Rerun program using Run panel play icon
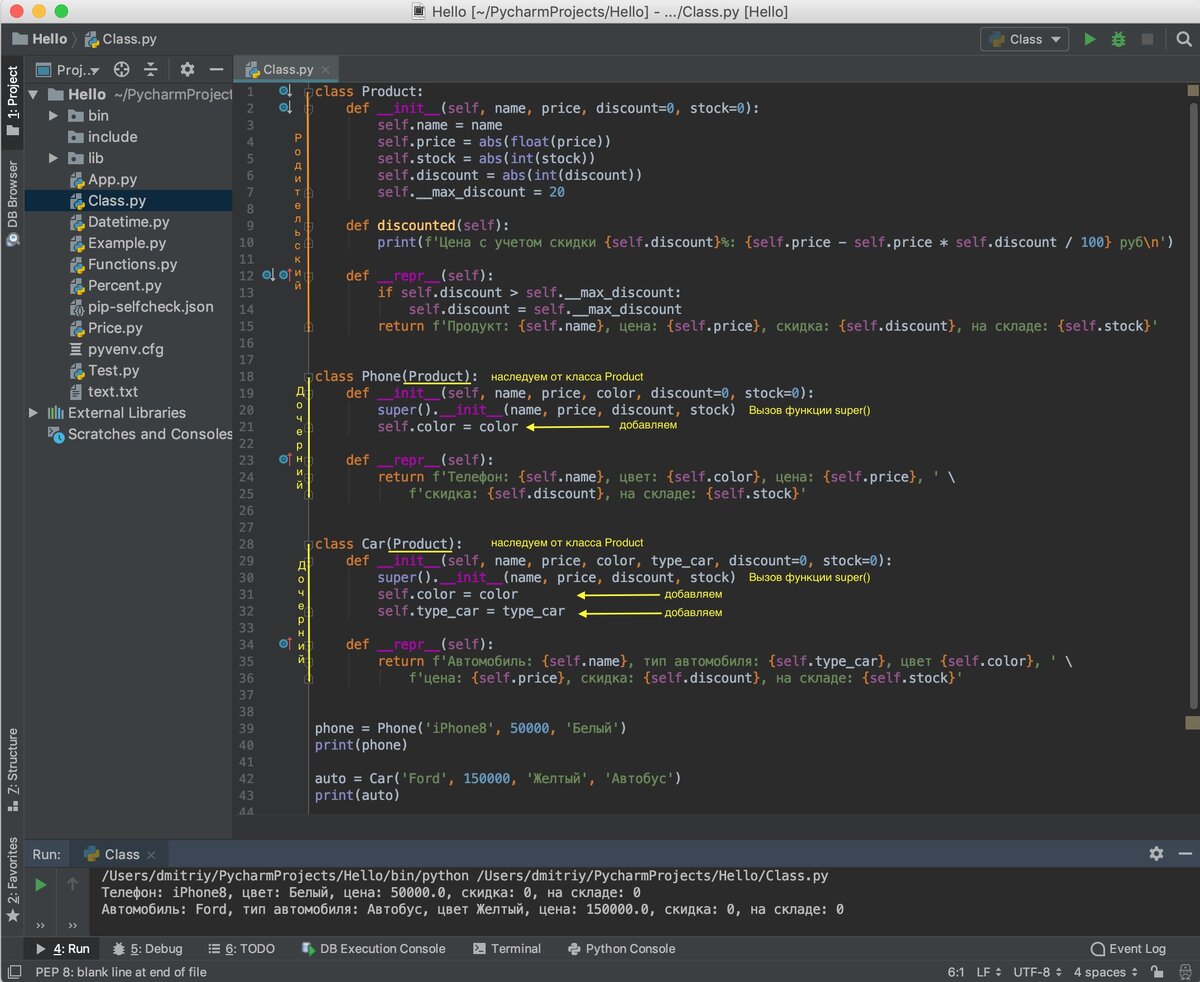The width and height of the screenshot is (1200, 982). point(41,884)
